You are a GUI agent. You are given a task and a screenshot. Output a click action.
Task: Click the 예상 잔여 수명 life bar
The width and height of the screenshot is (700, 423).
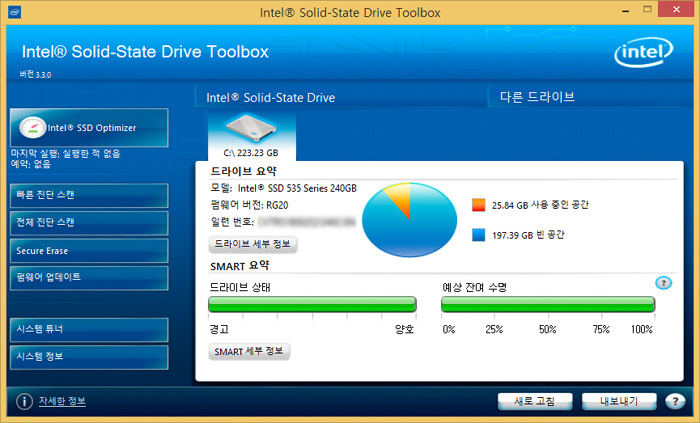pos(548,304)
